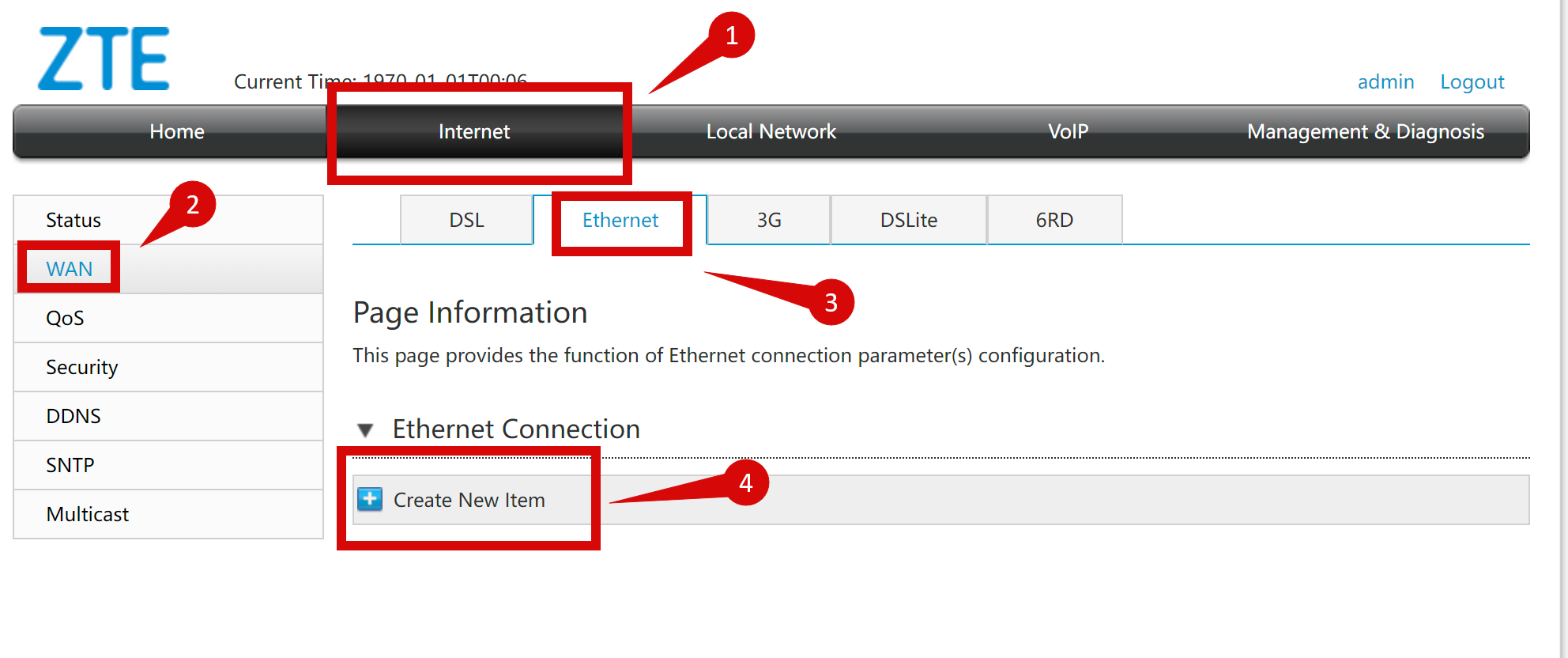1568x658 pixels.
Task: Open the Local Network menu
Action: [x=771, y=131]
